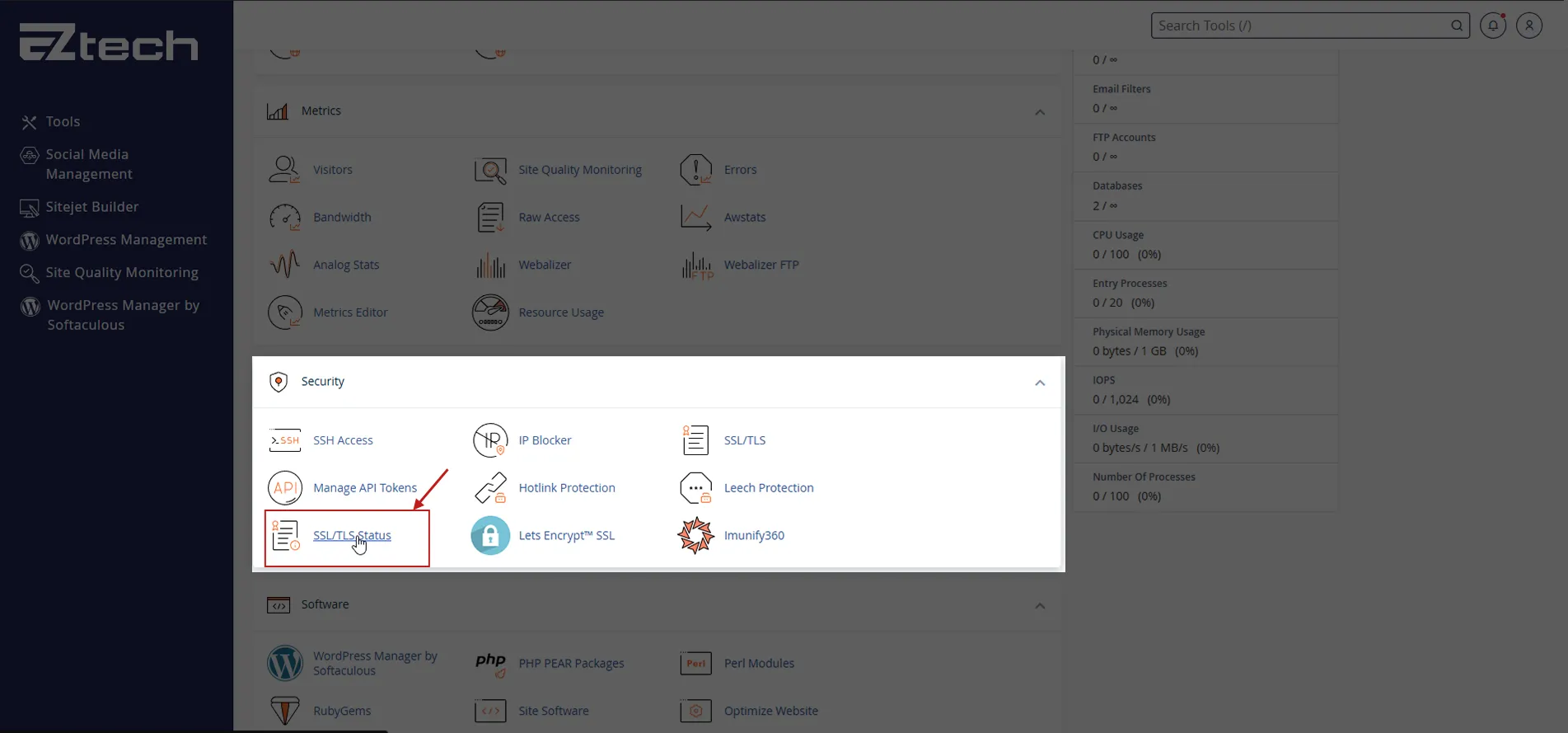
Task: Click the Email Filters statistic
Action: [1206, 99]
